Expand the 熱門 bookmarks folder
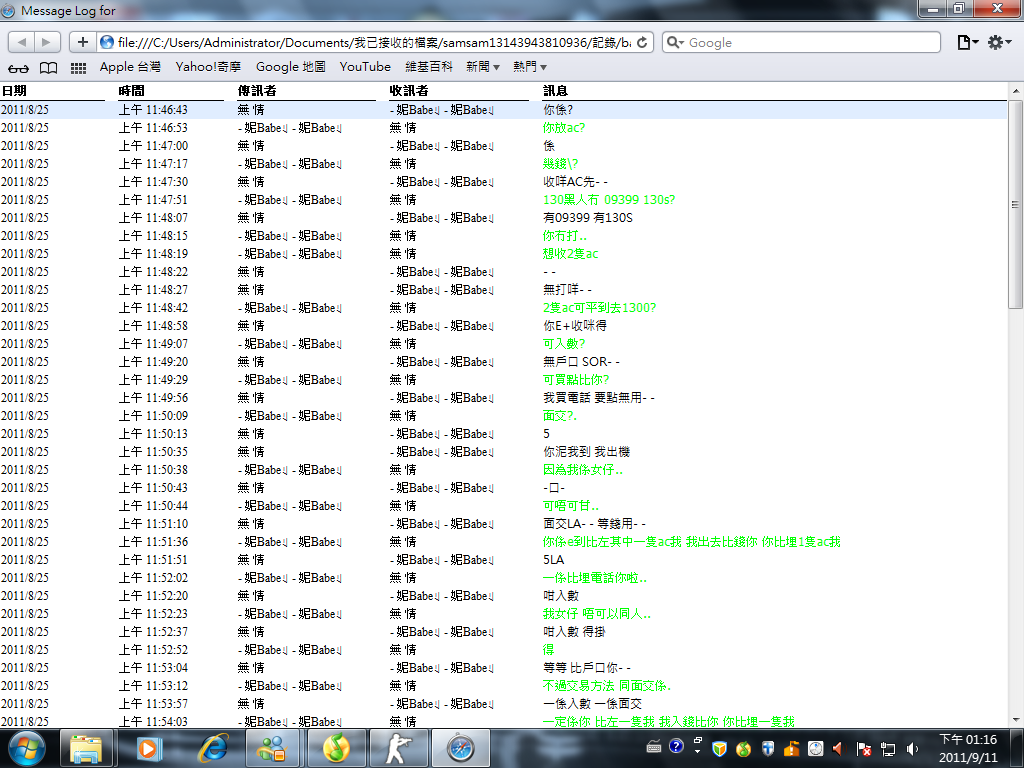 pyautogui.click(x=530, y=67)
